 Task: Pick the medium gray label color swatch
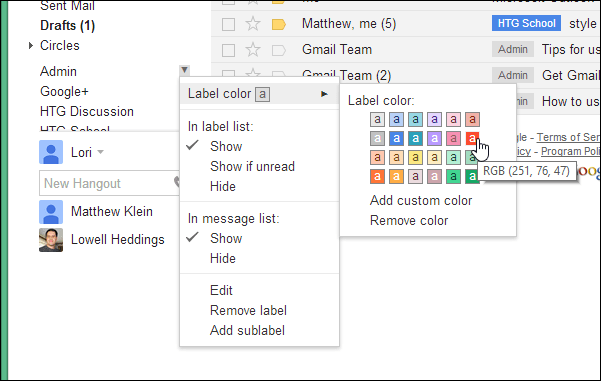tap(377, 138)
